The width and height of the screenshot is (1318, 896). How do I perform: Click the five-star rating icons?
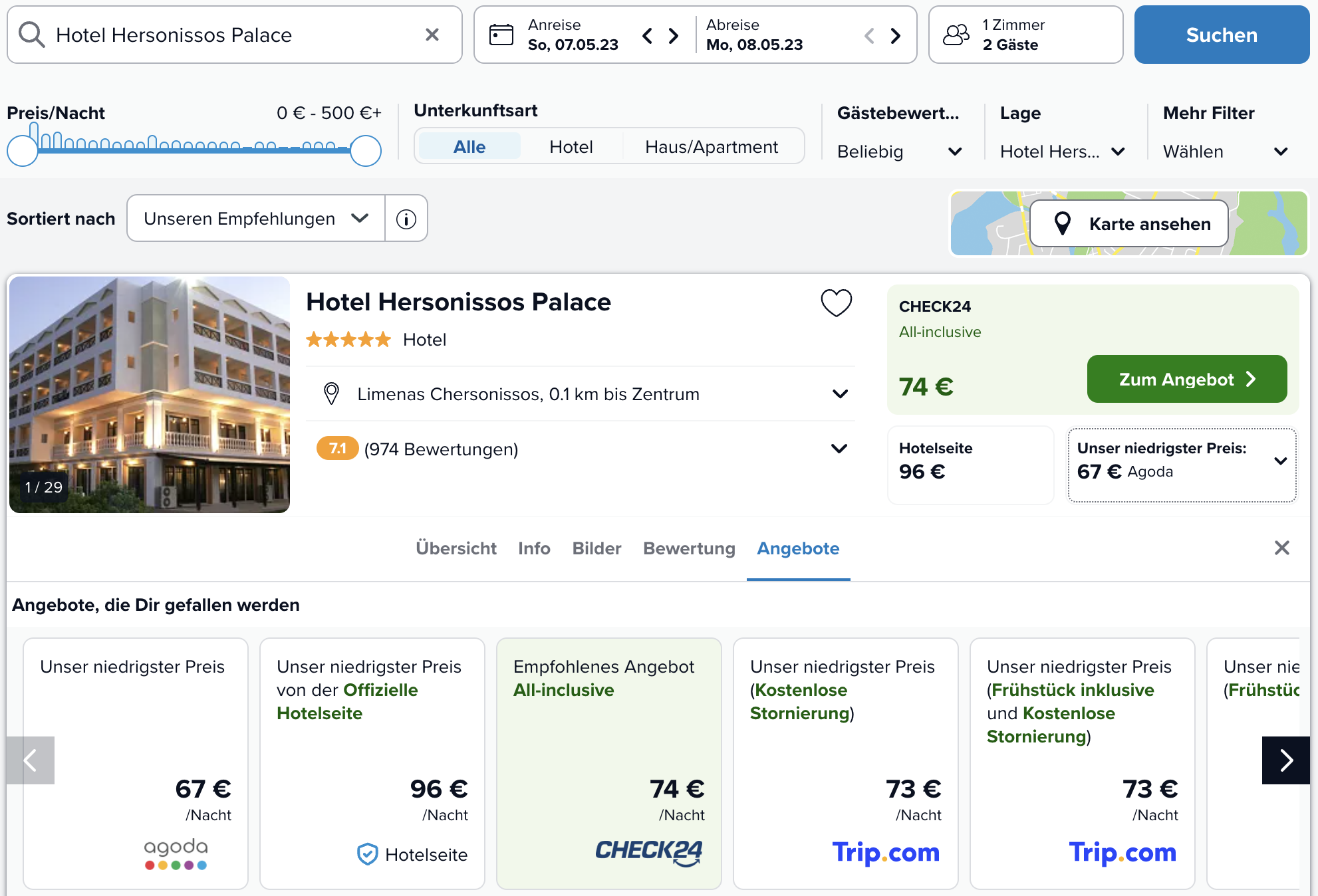coord(348,340)
